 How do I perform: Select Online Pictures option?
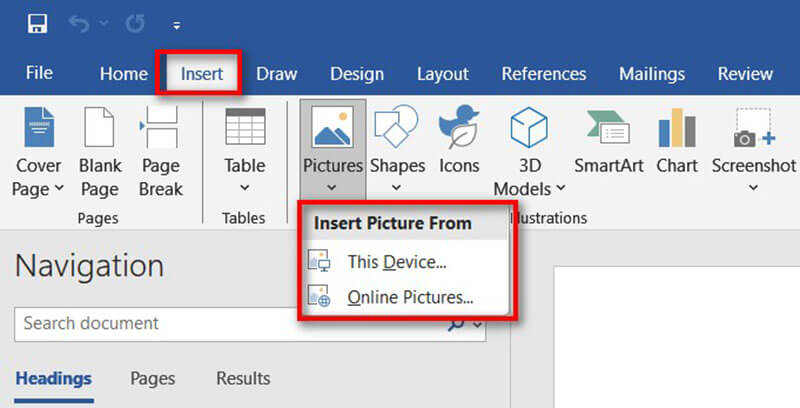[x=409, y=296]
